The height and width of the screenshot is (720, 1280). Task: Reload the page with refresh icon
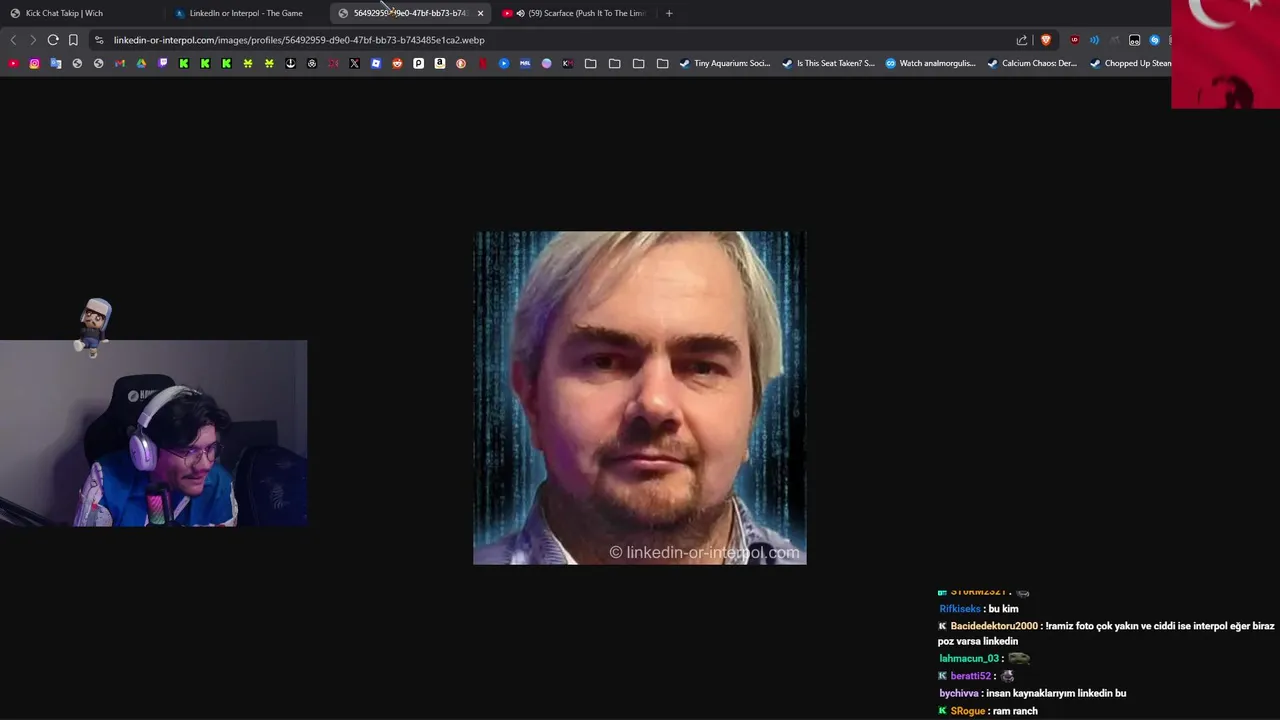click(x=53, y=40)
